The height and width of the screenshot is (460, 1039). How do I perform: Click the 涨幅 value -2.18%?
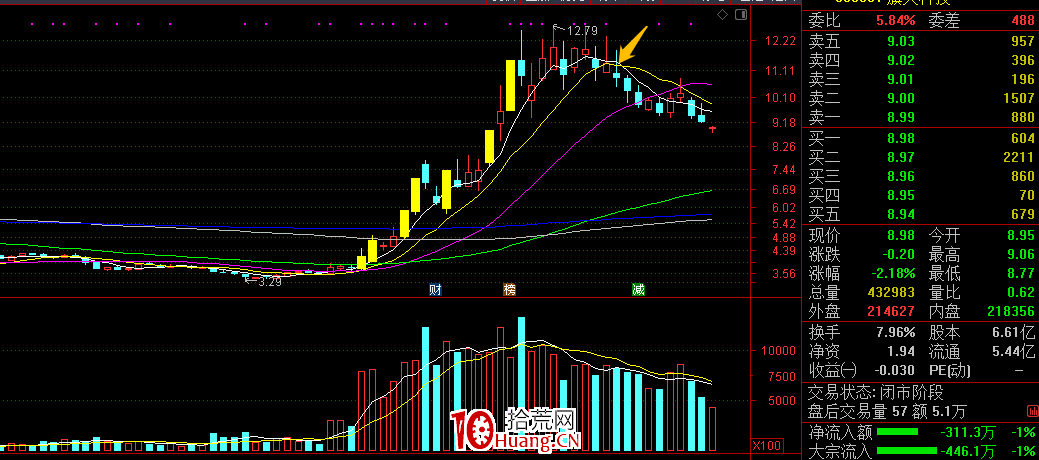[x=893, y=273]
